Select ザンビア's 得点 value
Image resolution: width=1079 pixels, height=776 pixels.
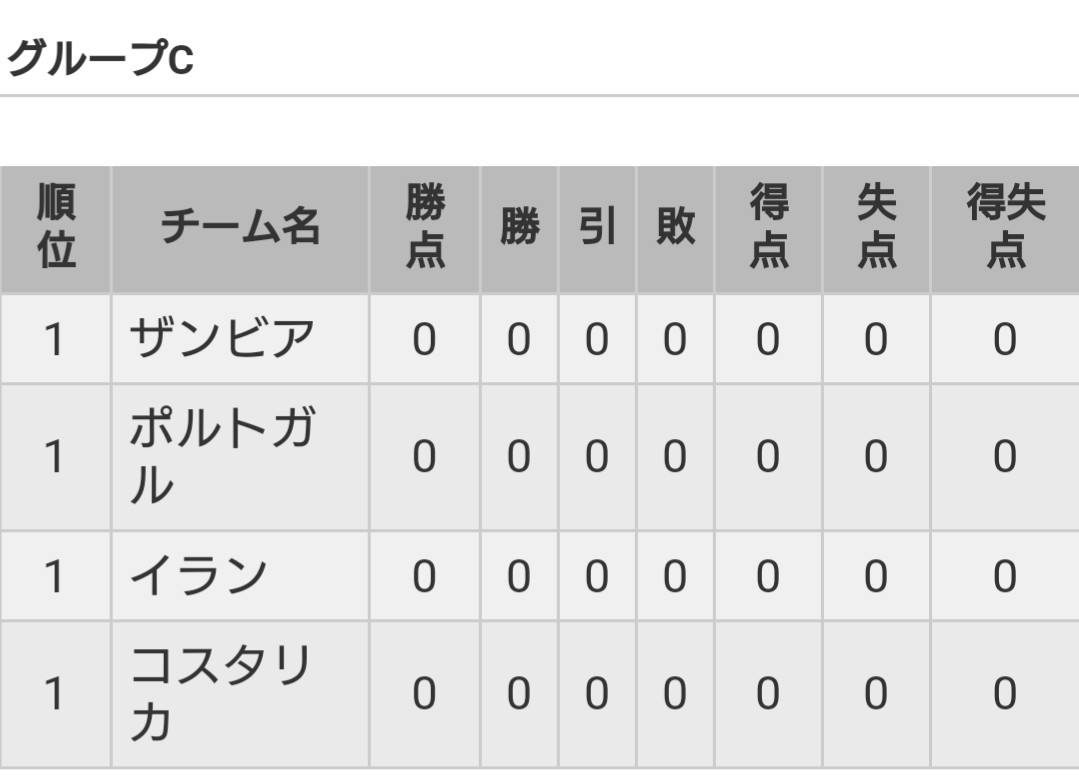tap(769, 339)
